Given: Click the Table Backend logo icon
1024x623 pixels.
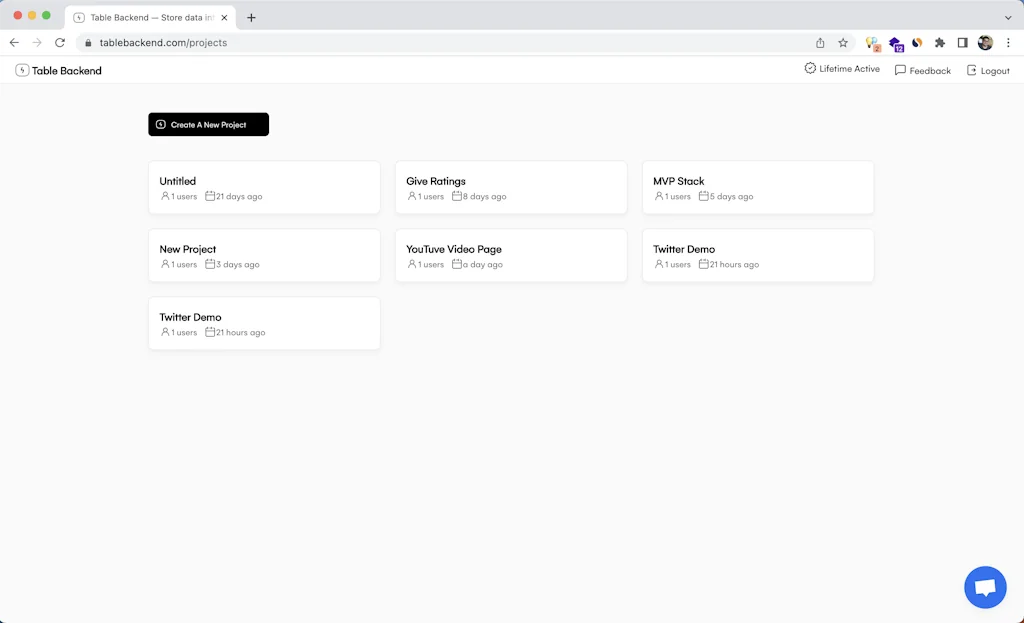Looking at the screenshot, I should point(21,70).
